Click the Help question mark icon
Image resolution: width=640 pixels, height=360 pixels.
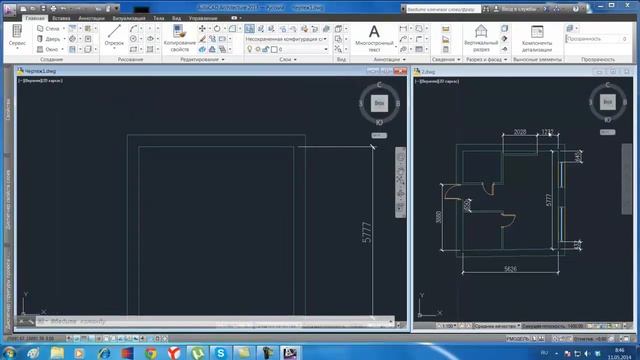pyautogui.click(x=576, y=9)
